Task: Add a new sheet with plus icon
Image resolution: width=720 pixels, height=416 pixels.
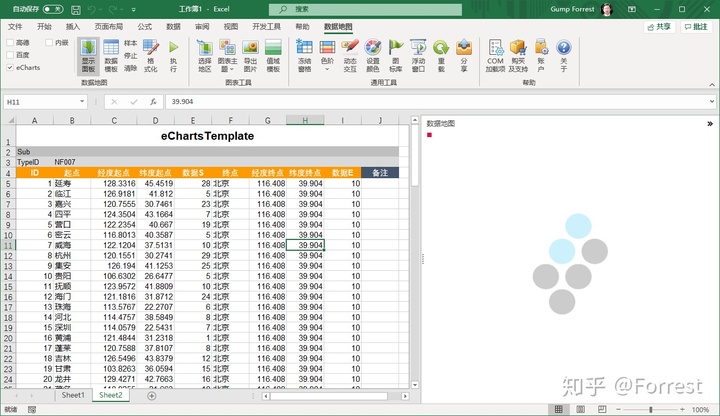Action: pos(152,395)
